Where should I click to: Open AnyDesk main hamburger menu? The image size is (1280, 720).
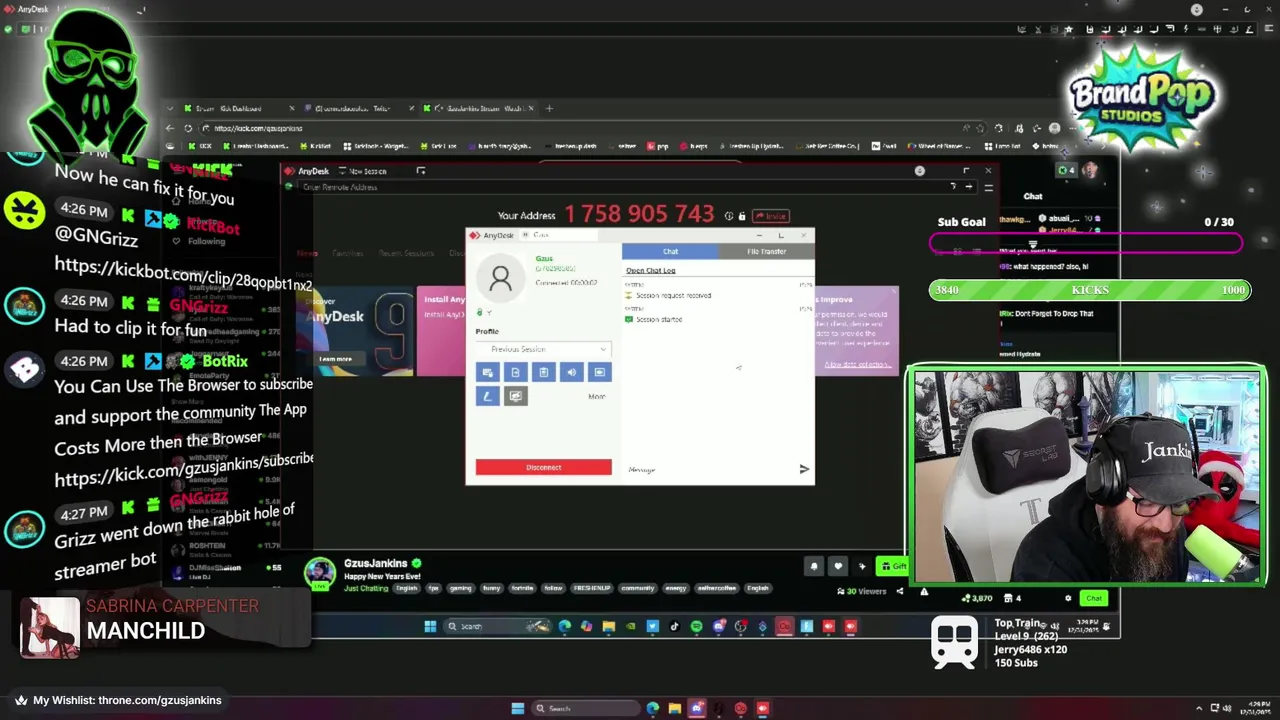click(988, 187)
